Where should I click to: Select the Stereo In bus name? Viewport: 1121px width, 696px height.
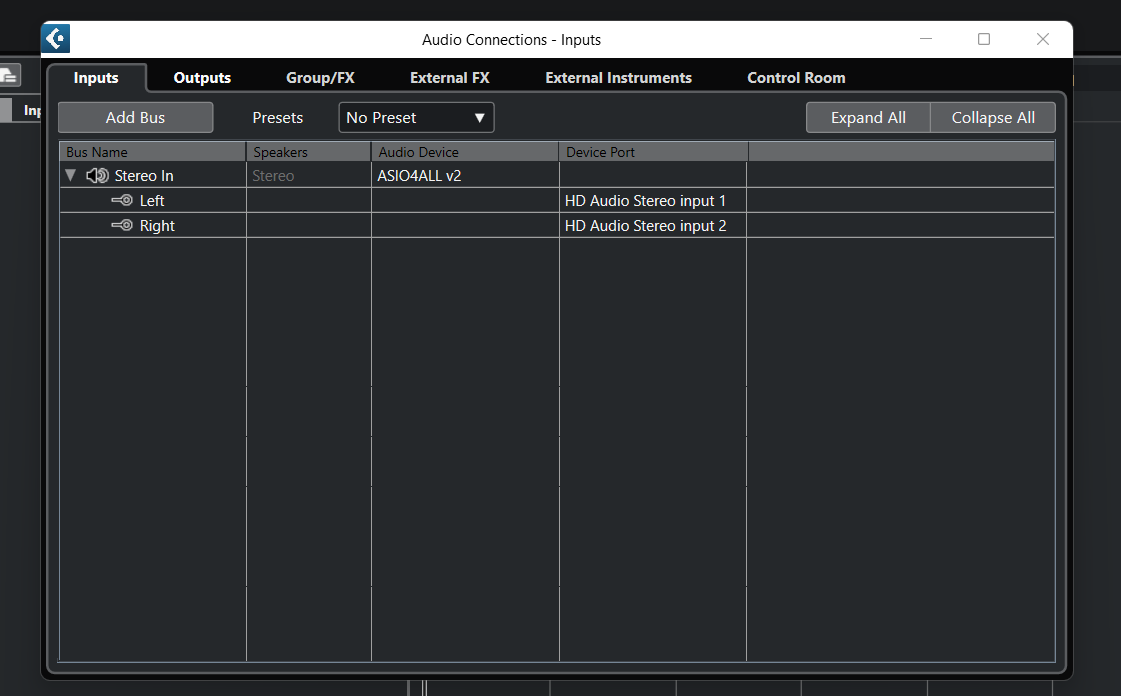pos(144,175)
